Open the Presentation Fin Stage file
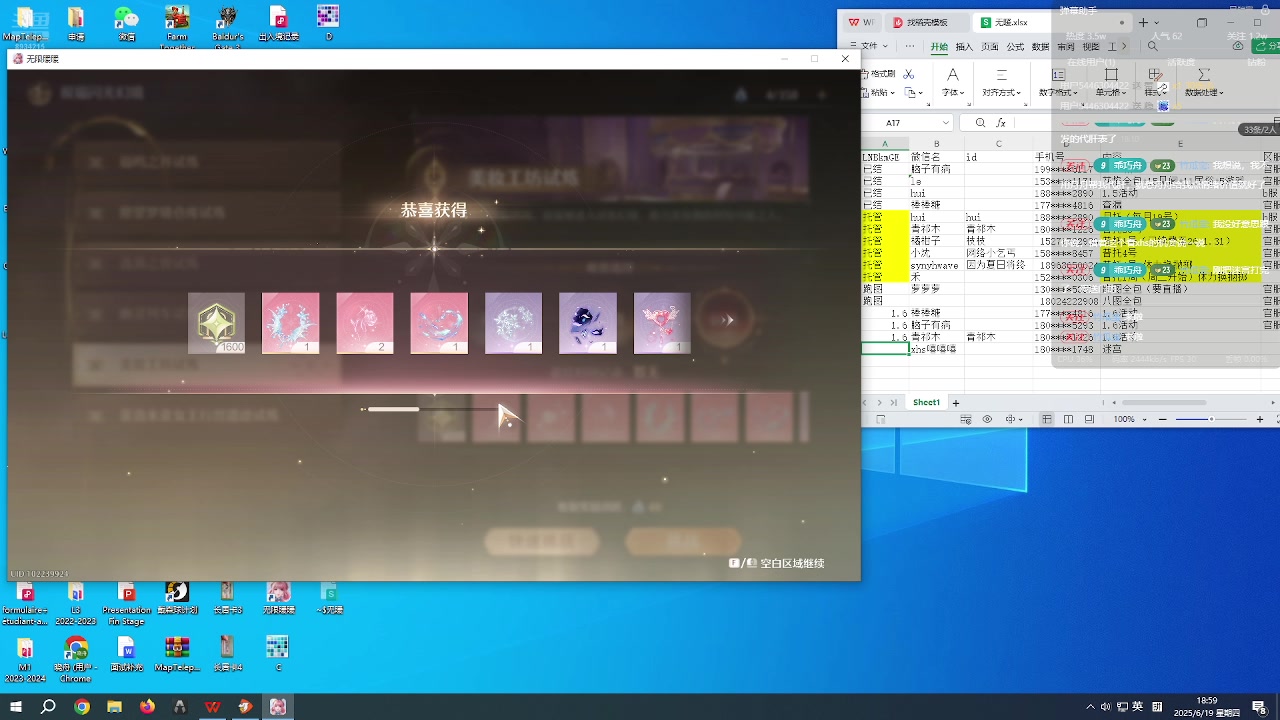The image size is (1280, 720). click(x=126, y=604)
